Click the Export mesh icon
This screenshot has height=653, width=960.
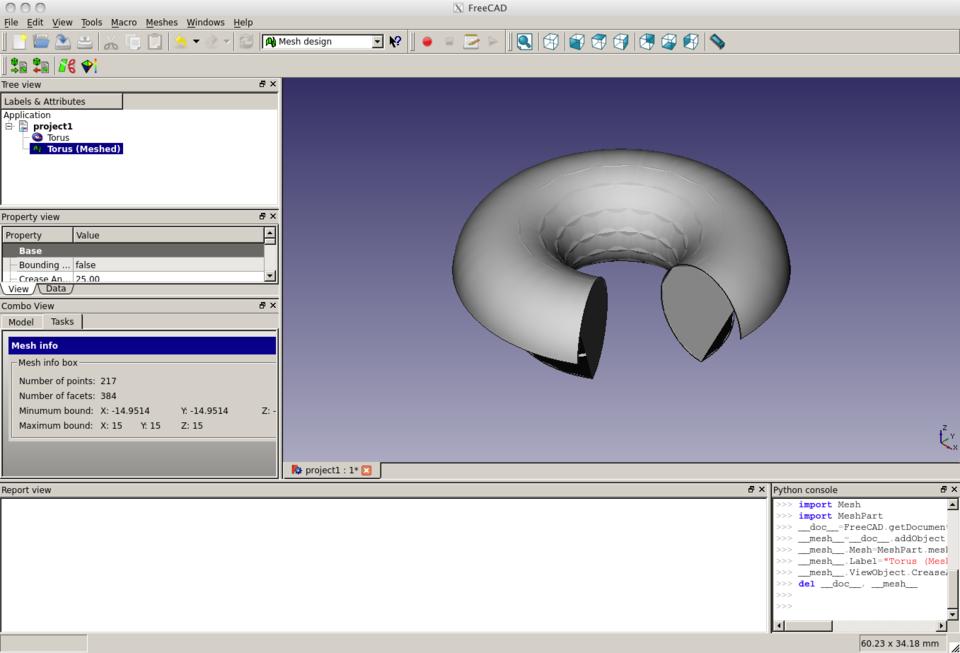(x=41, y=66)
